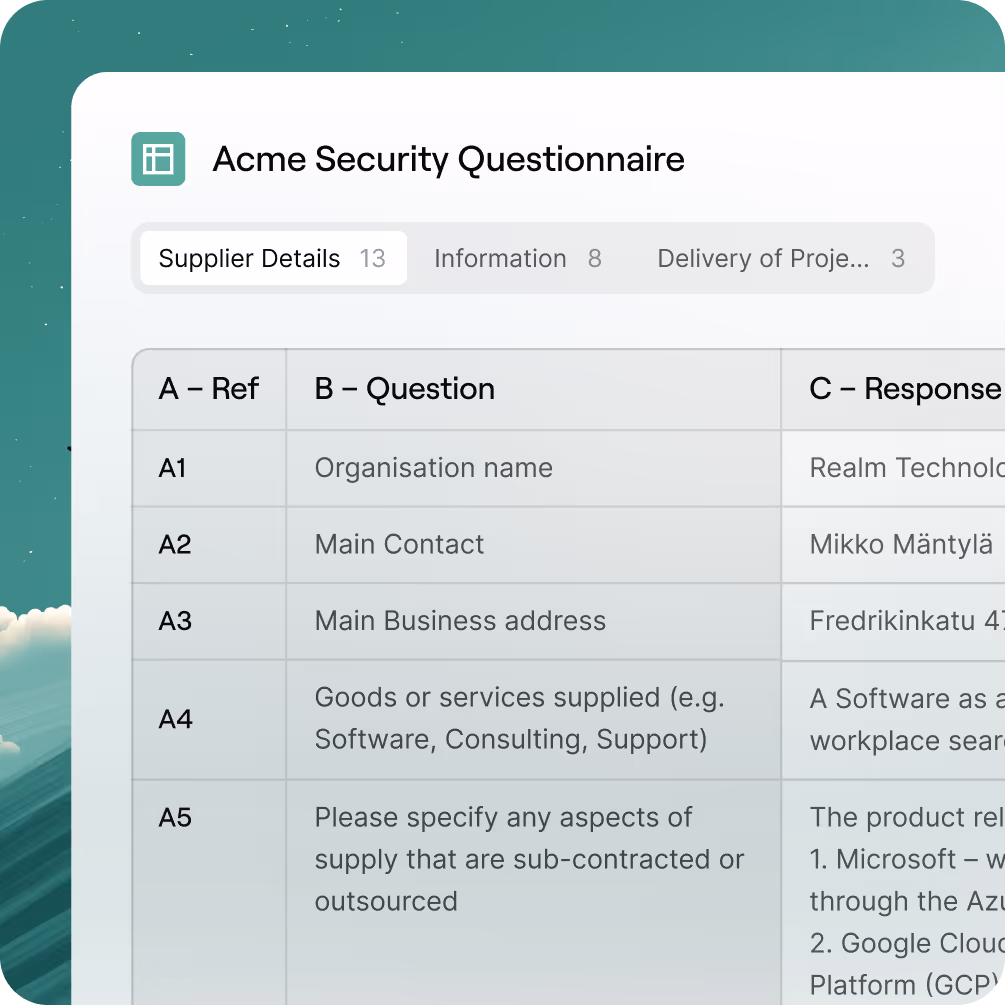The height and width of the screenshot is (1005, 1005).
Task: Select the A1 reference cell
Action: click(x=173, y=468)
